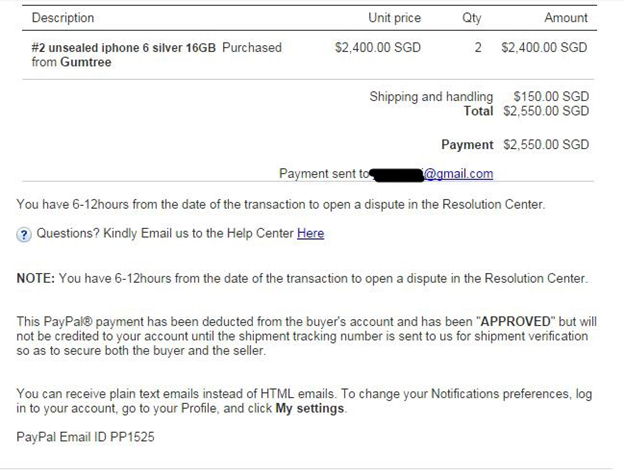Click the Unit price column header
624x475 pixels.
(x=395, y=18)
